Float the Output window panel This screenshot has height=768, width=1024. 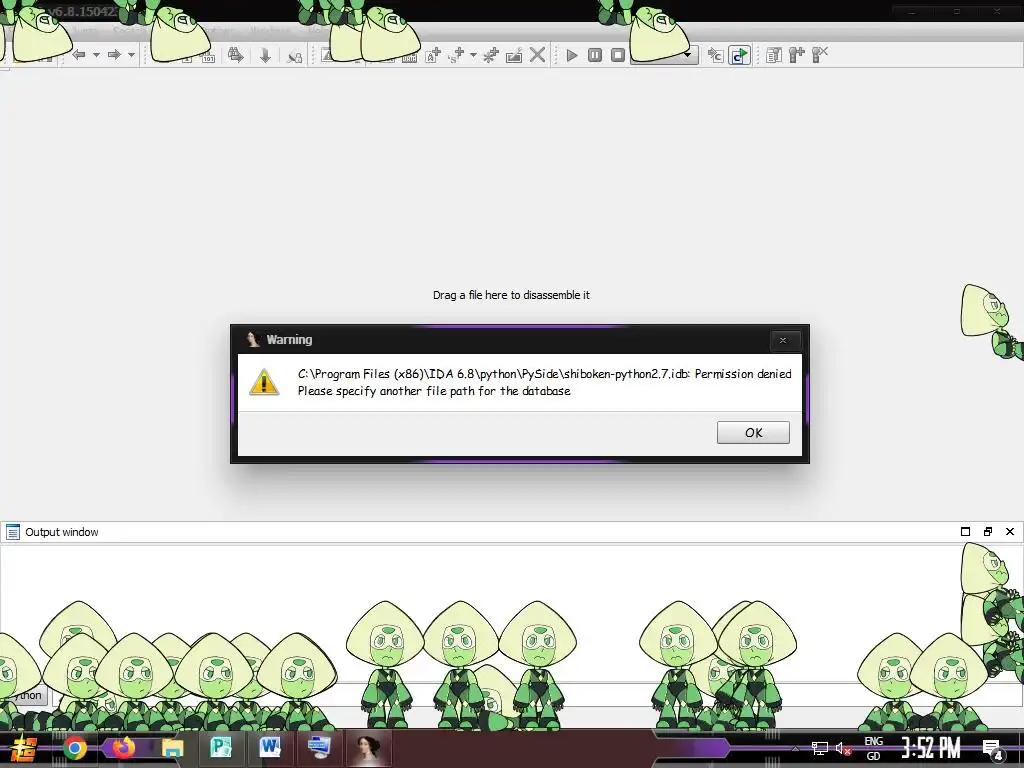click(x=987, y=532)
